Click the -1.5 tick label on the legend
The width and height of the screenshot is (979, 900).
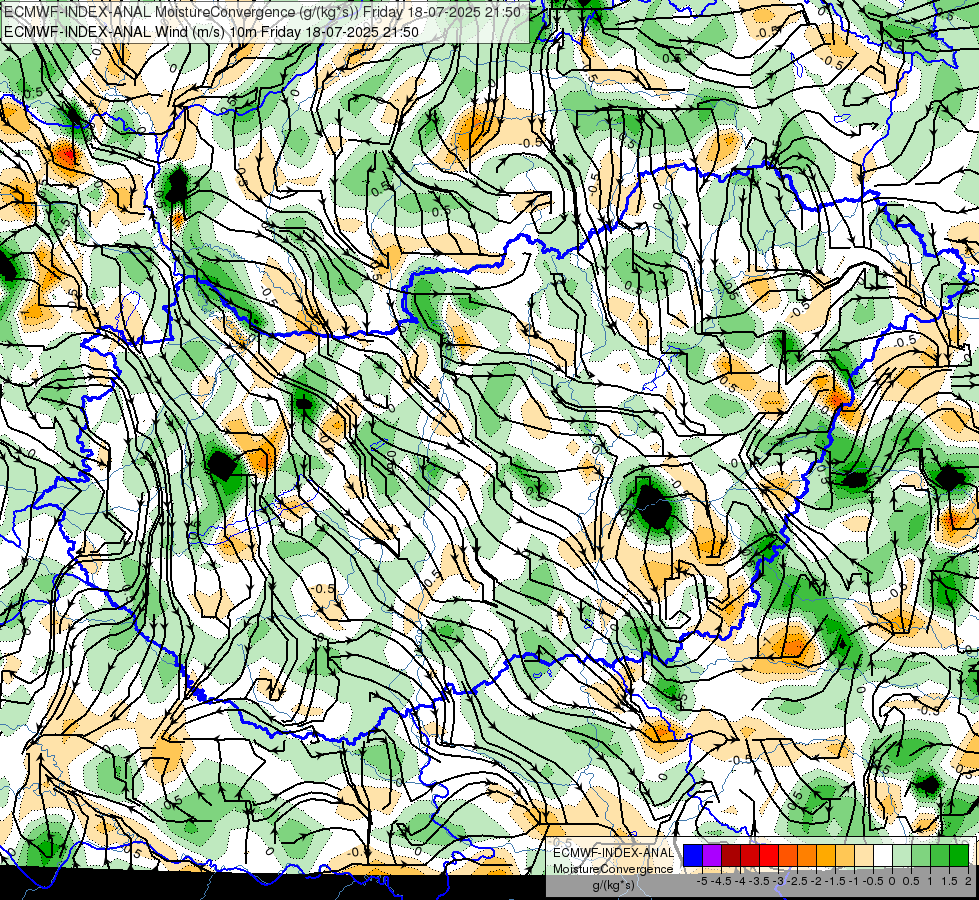pyautogui.click(x=835, y=881)
